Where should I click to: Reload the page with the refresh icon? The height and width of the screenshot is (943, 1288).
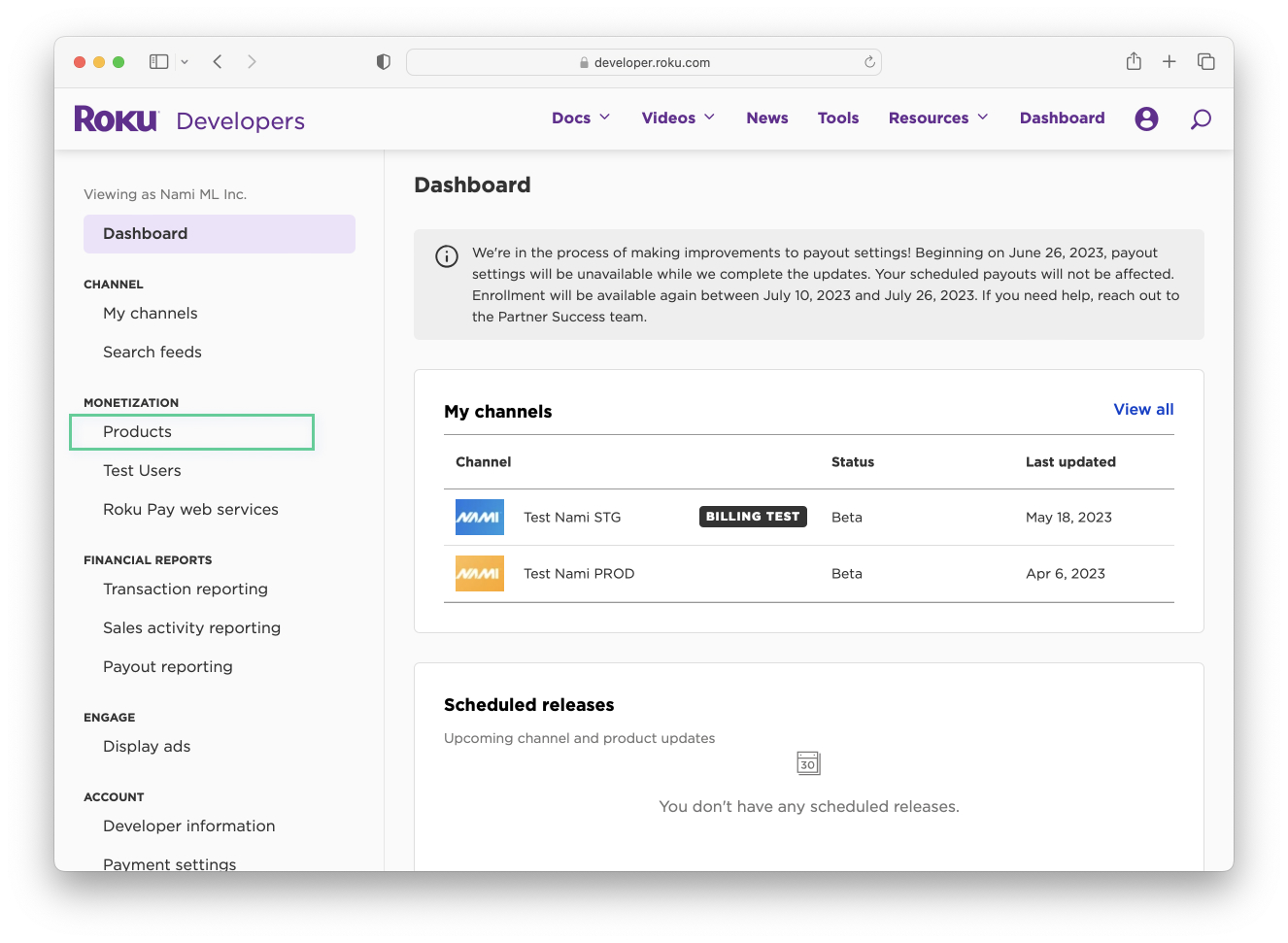(x=869, y=62)
